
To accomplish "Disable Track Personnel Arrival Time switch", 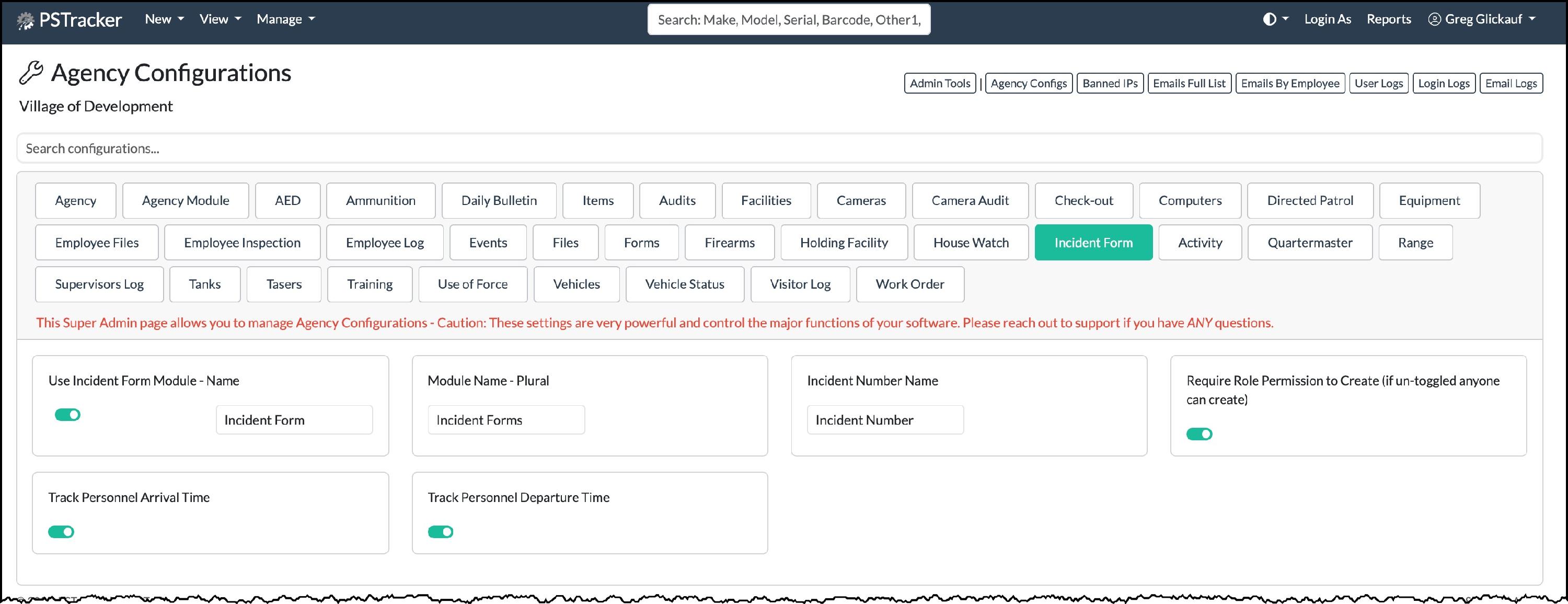I will point(61,532).
